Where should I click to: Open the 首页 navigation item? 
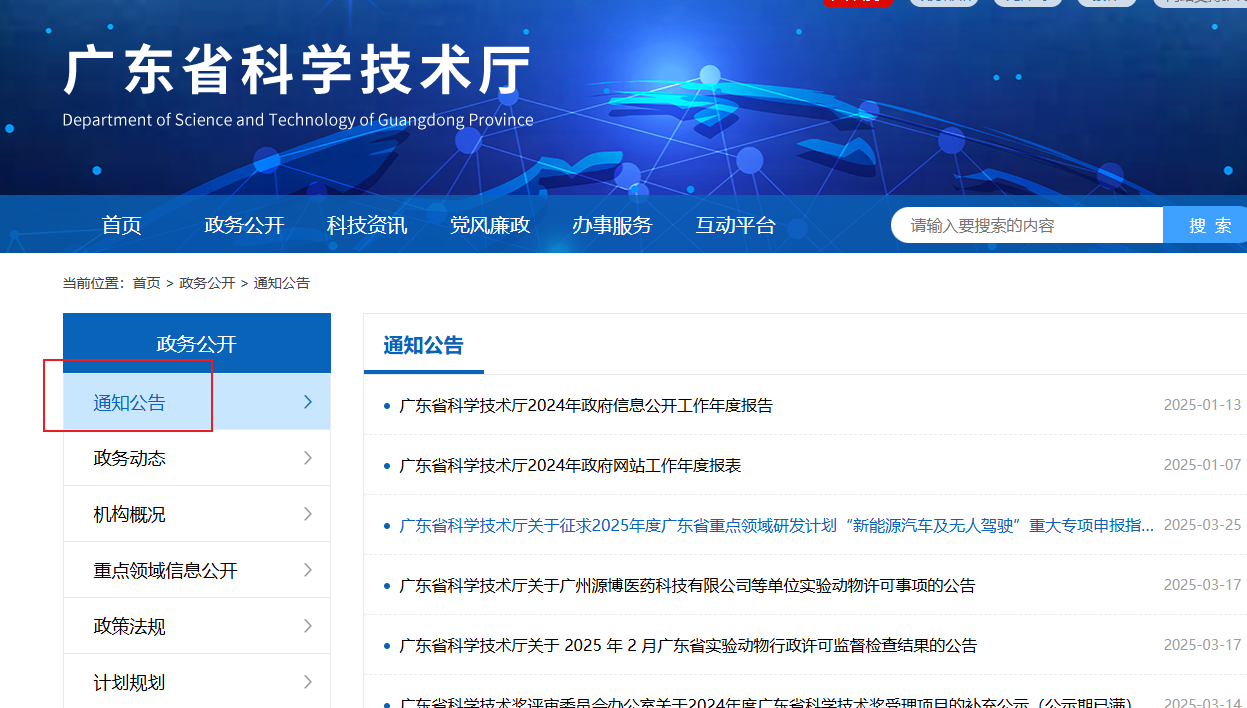(122, 225)
